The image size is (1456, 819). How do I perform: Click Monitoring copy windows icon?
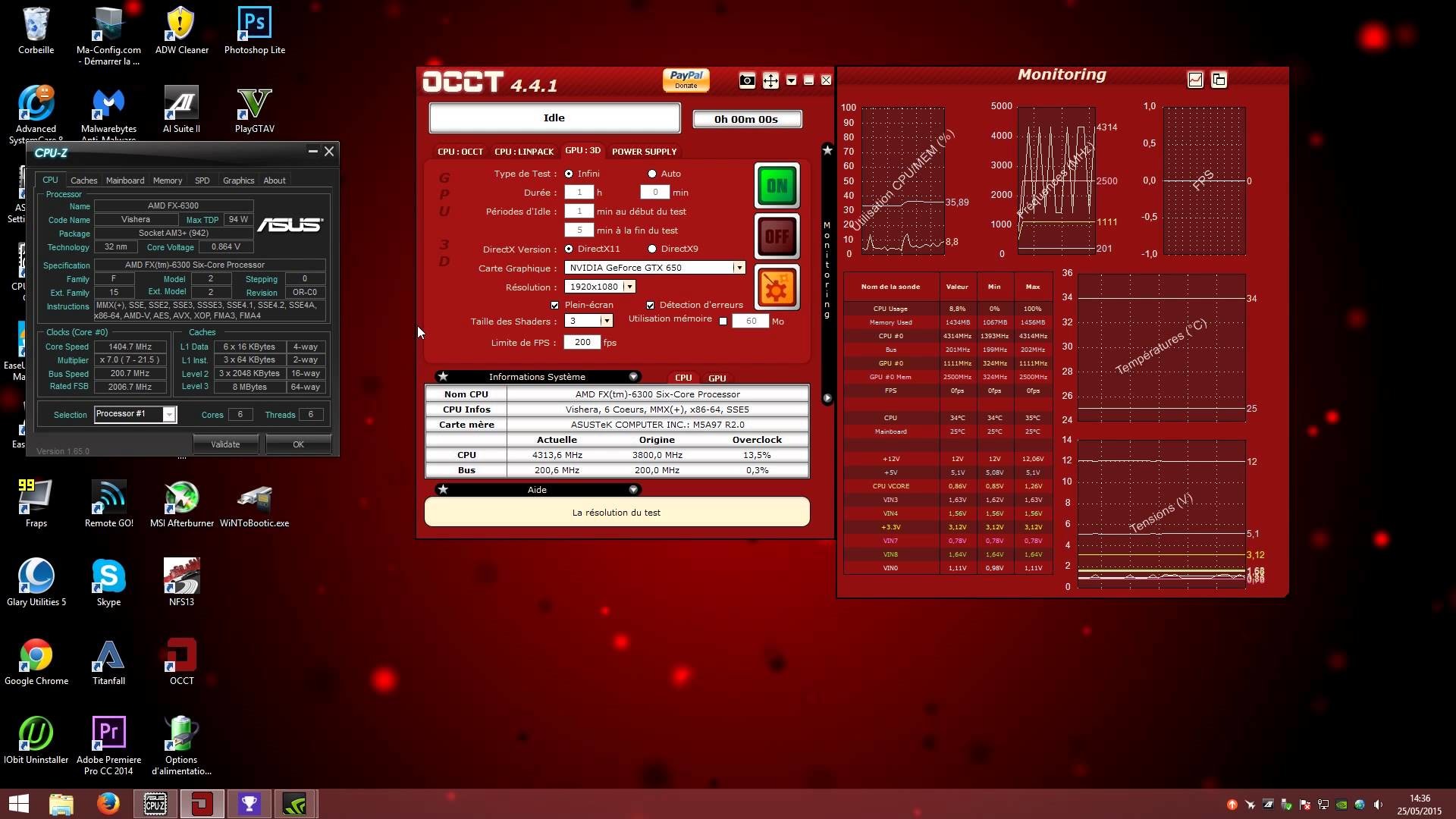[1219, 80]
